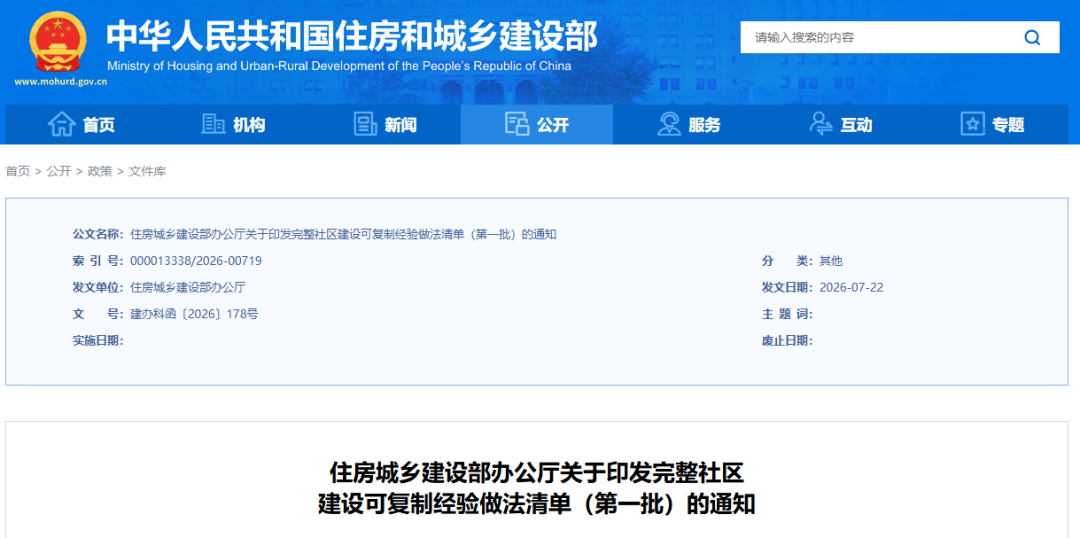
Task: Open the 机构 navigation tab
Action: [x=233, y=125]
